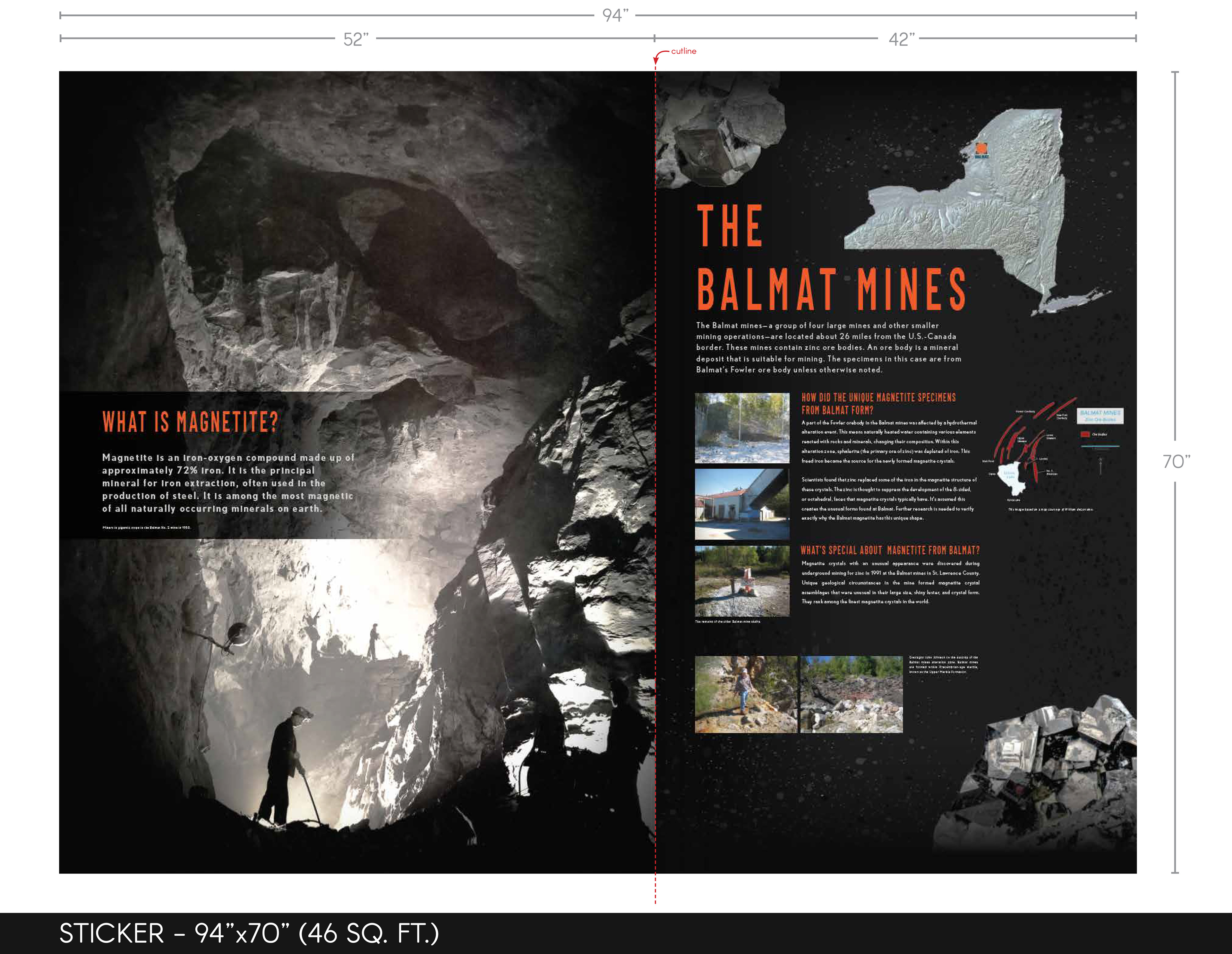Click the "THE" orange title word
The height and width of the screenshot is (954, 1232).
click(730, 226)
